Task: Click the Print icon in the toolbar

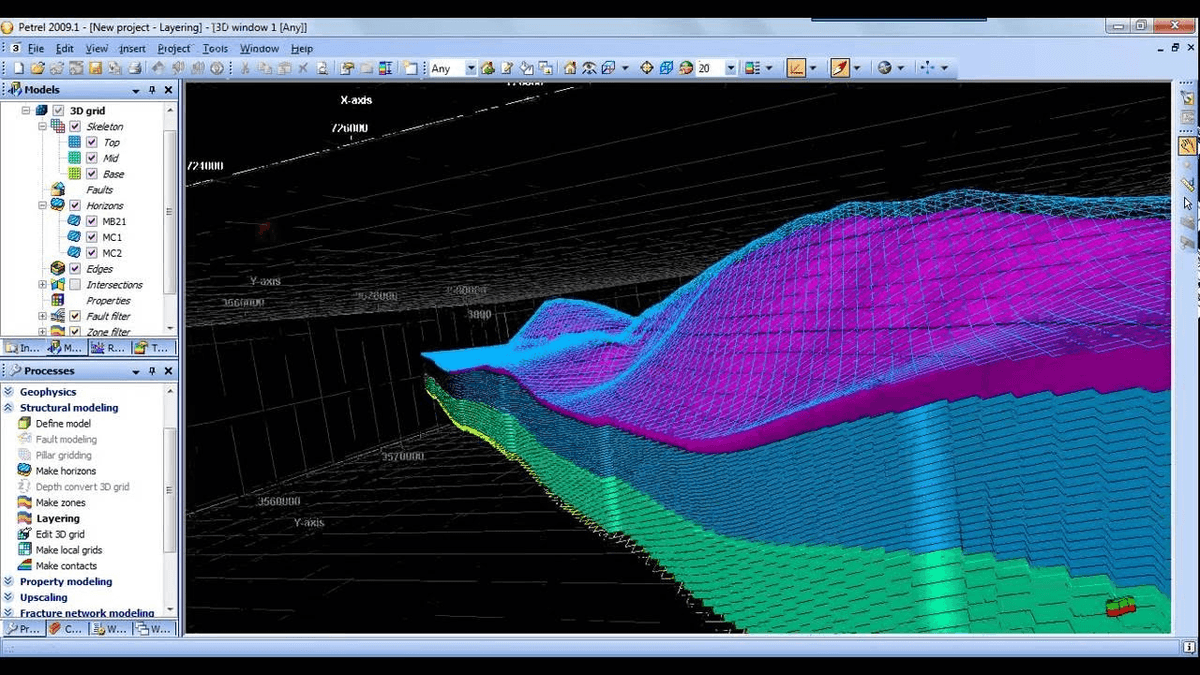Action: (134, 68)
